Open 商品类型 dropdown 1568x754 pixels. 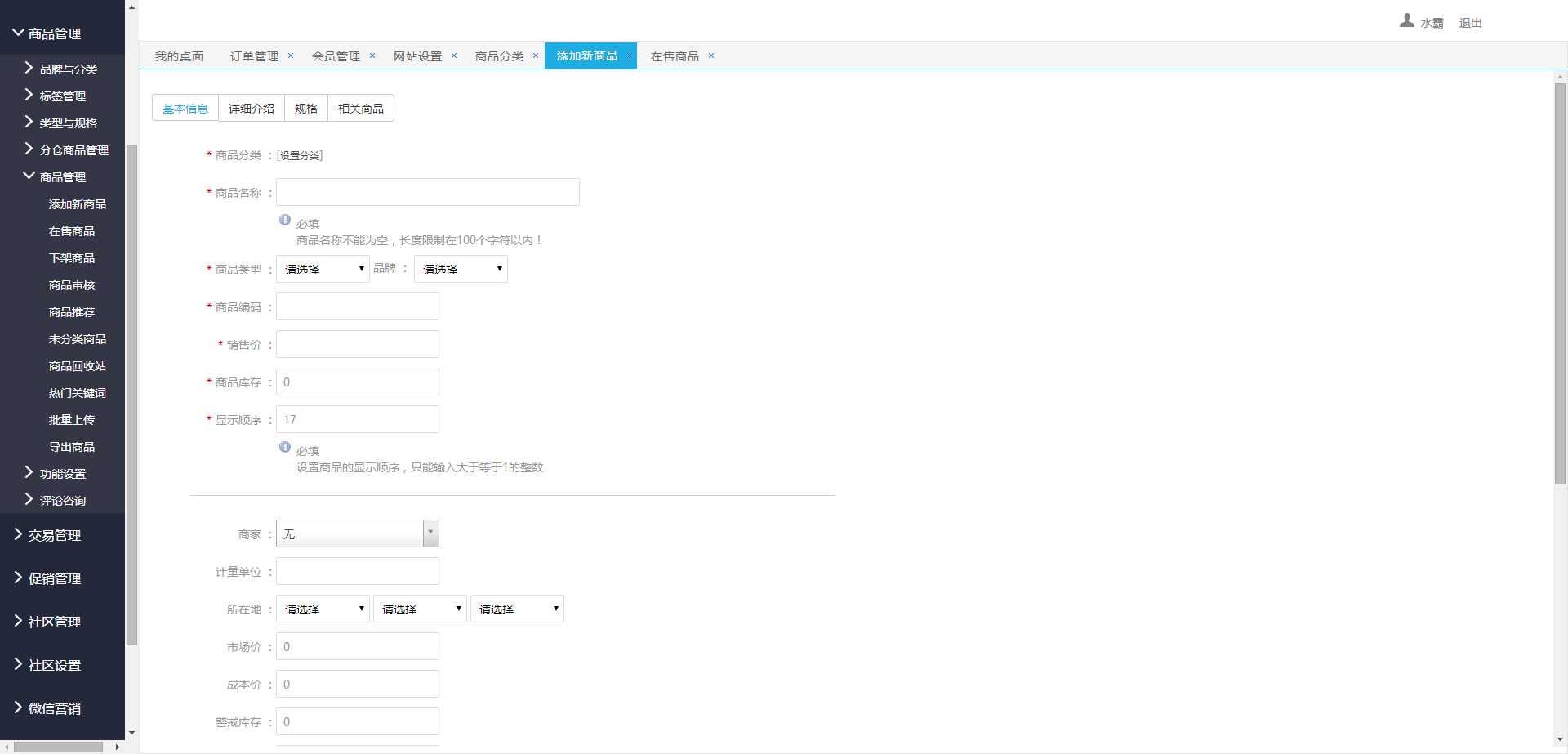tap(323, 269)
